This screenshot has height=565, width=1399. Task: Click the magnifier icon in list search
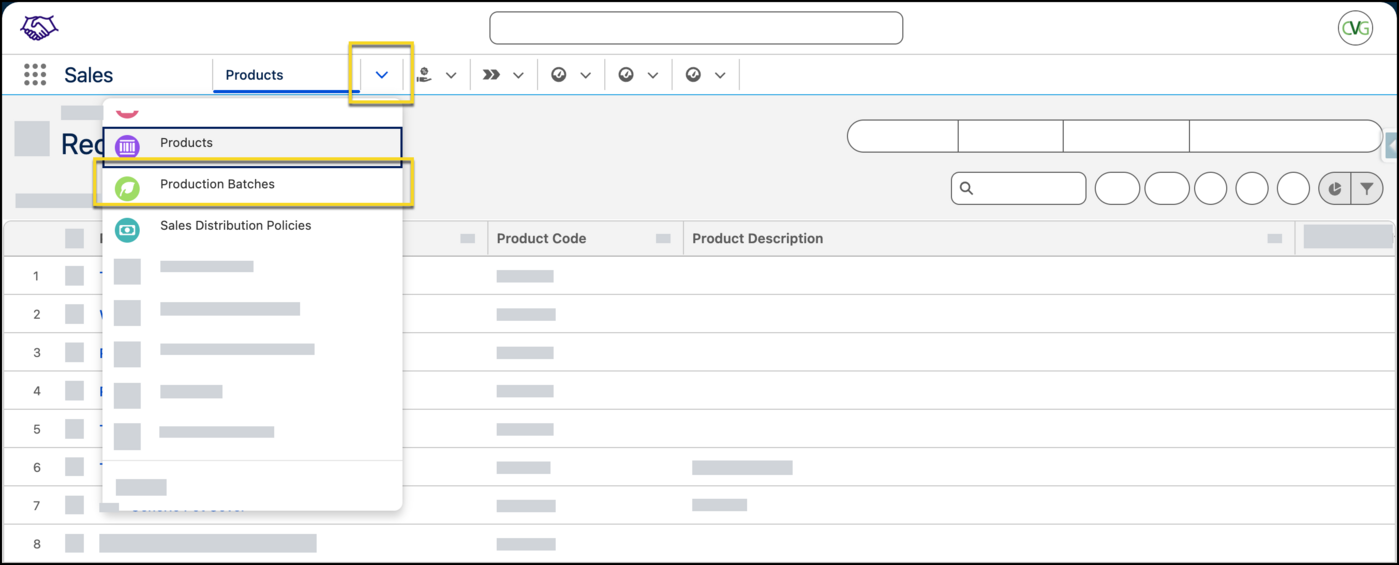tap(967, 188)
